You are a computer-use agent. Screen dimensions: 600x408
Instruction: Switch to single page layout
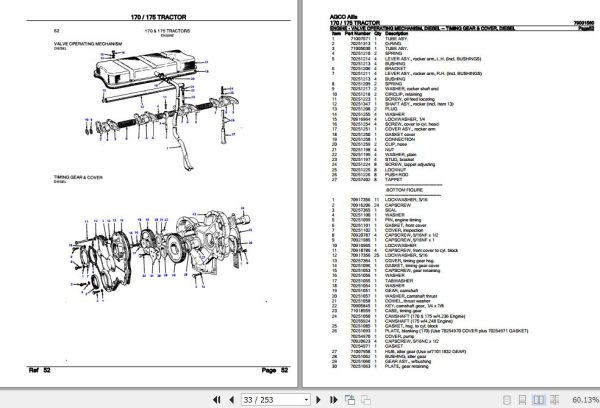coord(507,400)
